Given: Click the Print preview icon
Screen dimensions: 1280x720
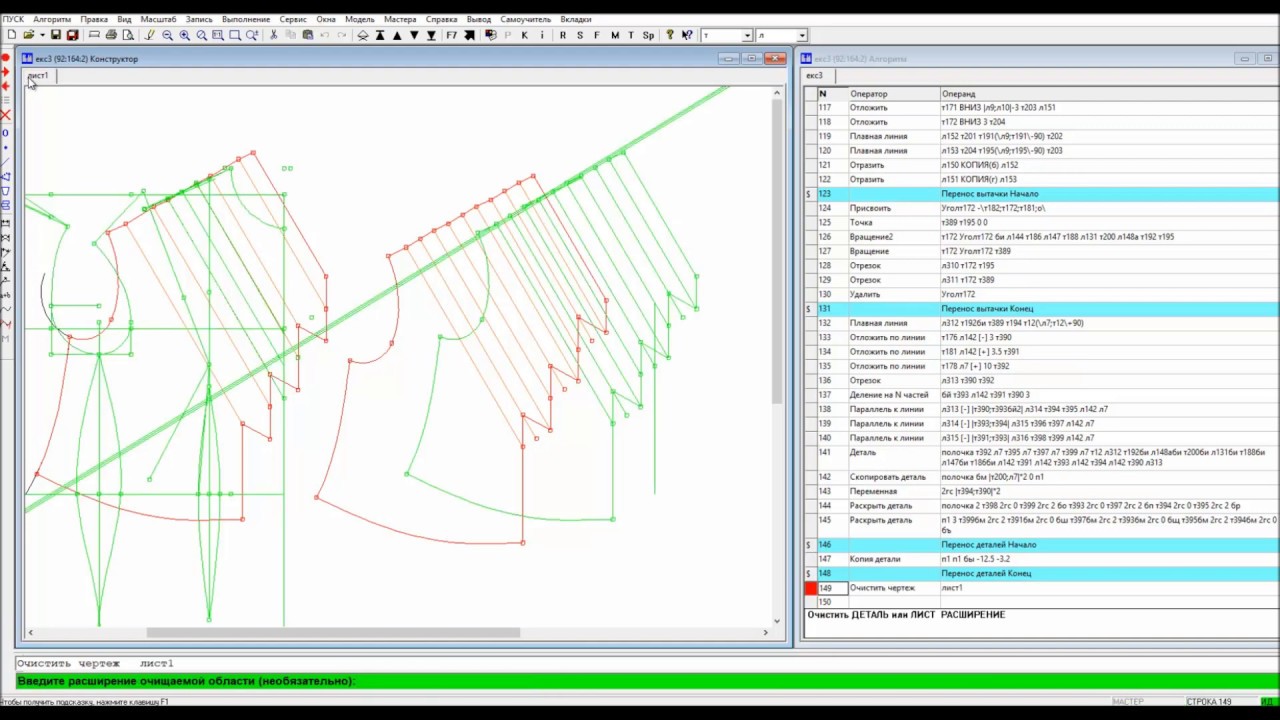Looking at the screenshot, I should coord(128,35).
